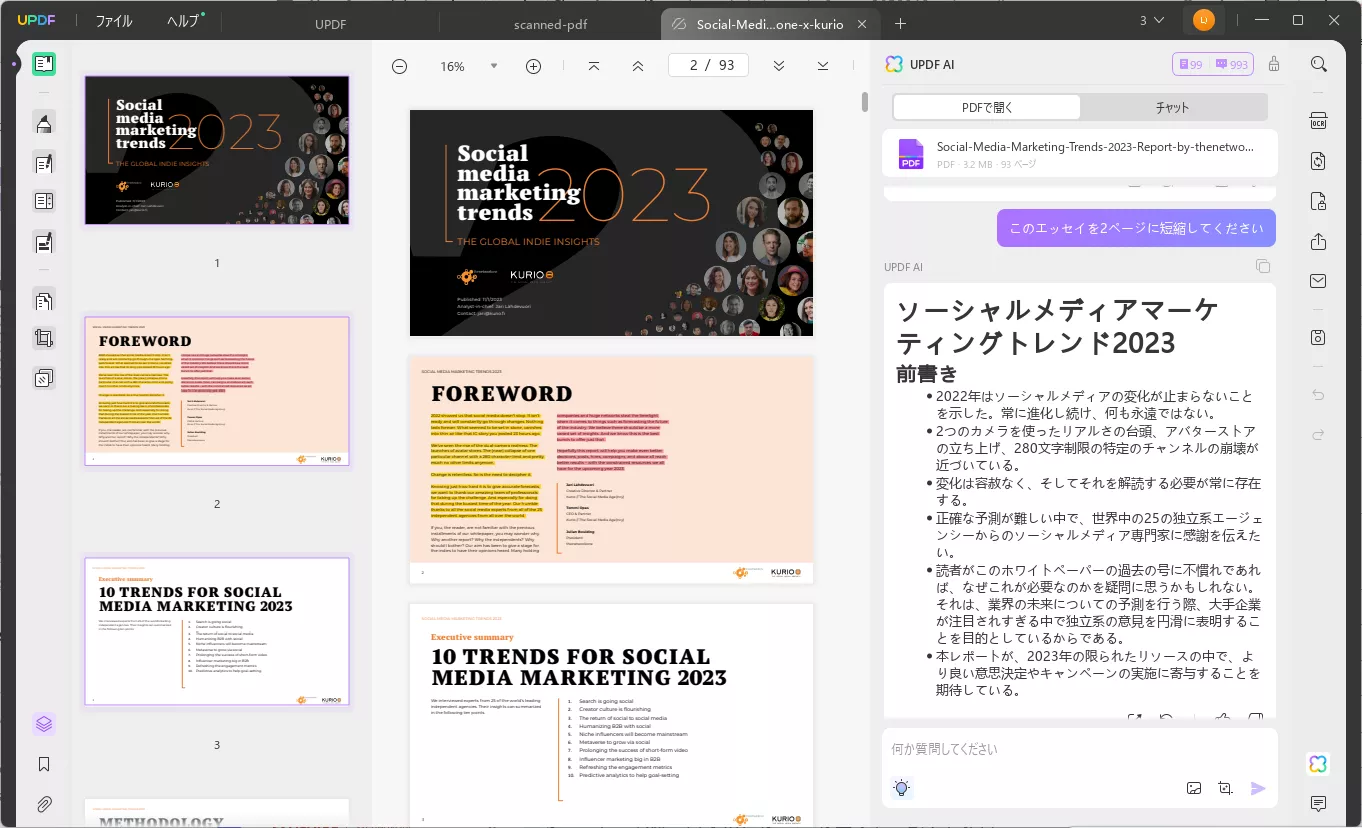Click the 何か質問してください input box
Viewport: 1362px width, 828px height.
[1079, 749]
